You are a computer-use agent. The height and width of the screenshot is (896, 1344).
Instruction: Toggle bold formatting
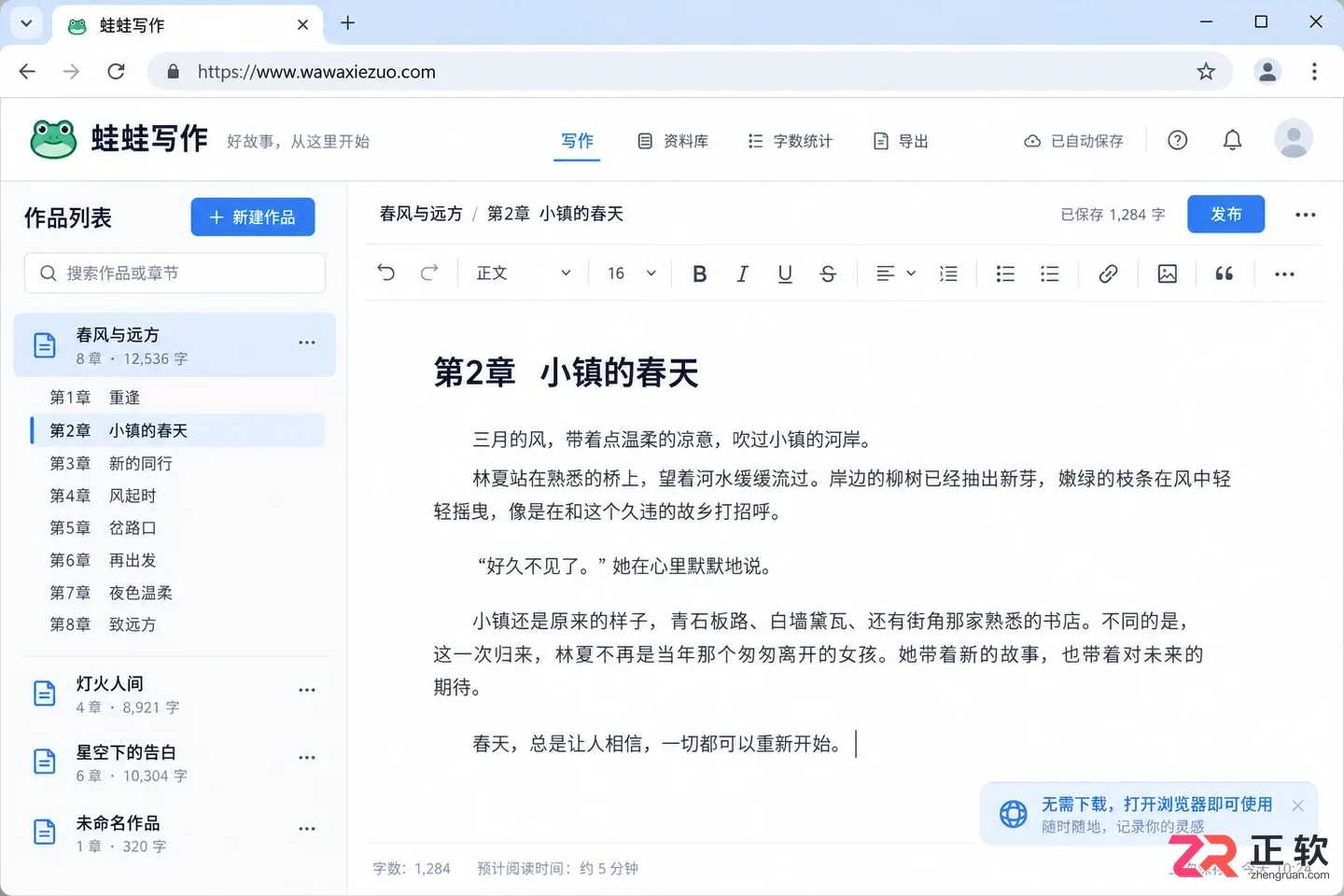[x=699, y=273]
